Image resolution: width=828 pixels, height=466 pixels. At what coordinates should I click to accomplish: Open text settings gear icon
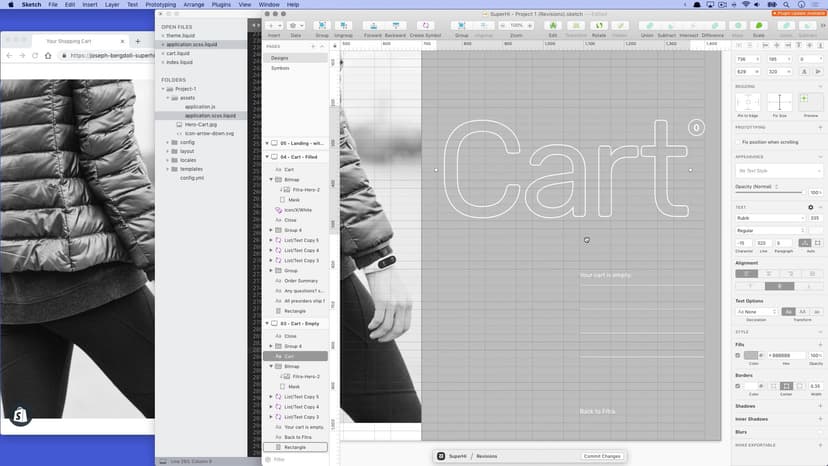[x=810, y=207]
